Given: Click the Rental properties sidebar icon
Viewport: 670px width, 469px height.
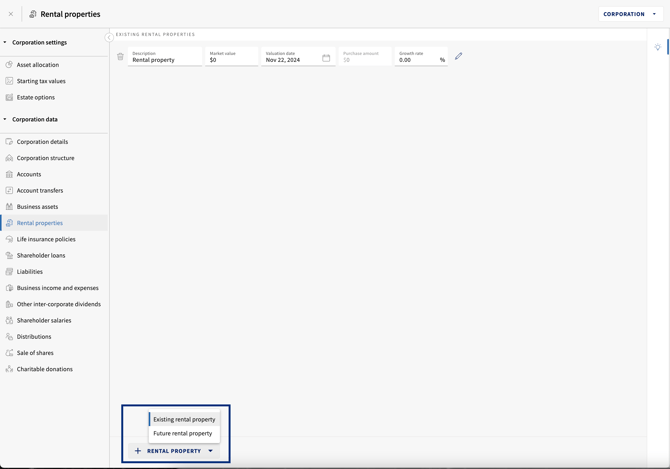Looking at the screenshot, I should pos(9,223).
